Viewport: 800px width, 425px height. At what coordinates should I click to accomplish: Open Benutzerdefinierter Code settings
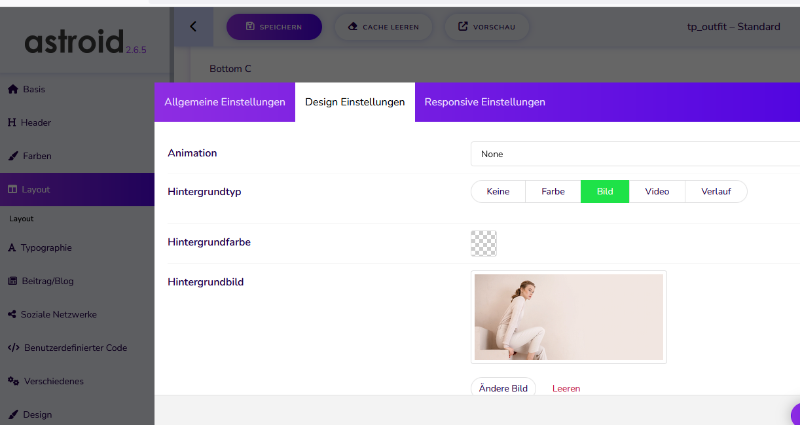[x=77, y=348]
